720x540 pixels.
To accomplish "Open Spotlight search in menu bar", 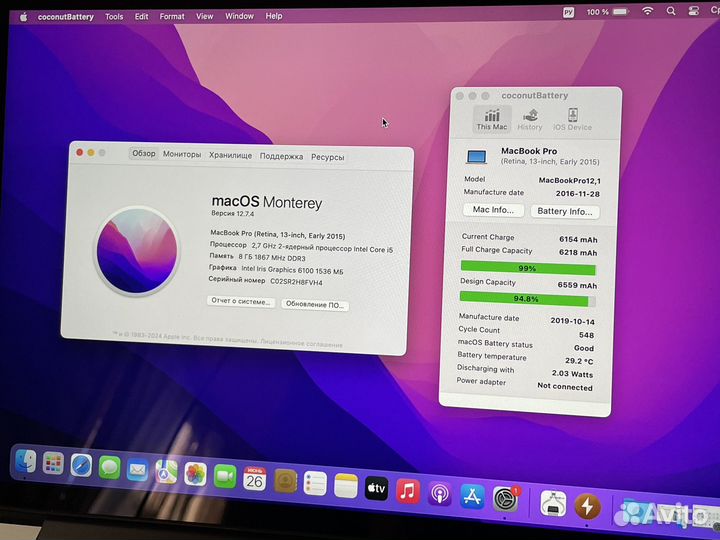I will pos(671,11).
